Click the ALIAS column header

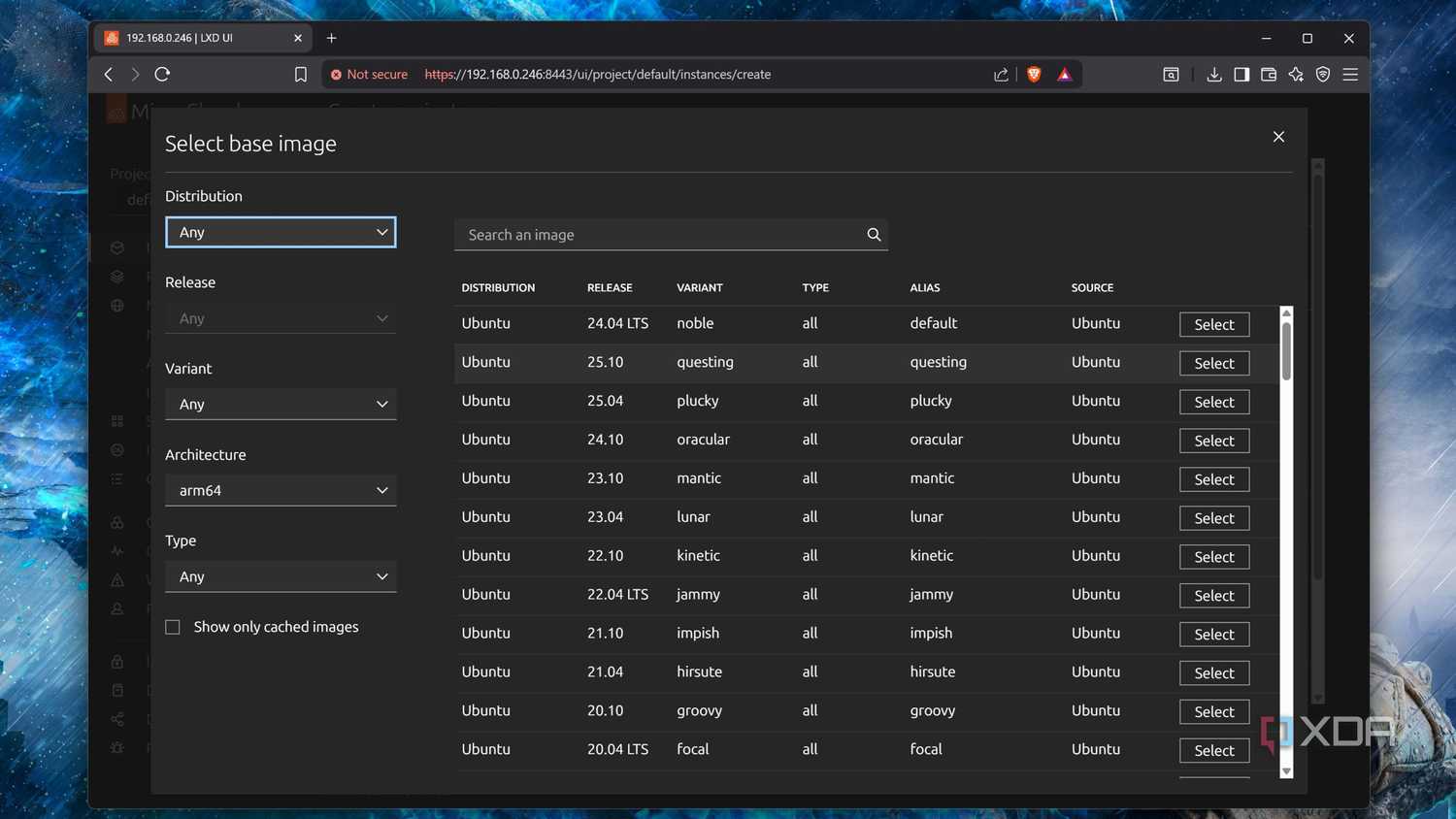(925, 288)
